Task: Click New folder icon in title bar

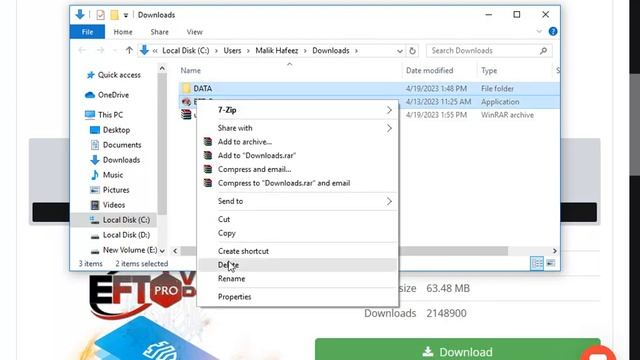Action: [x=115, y=15]
